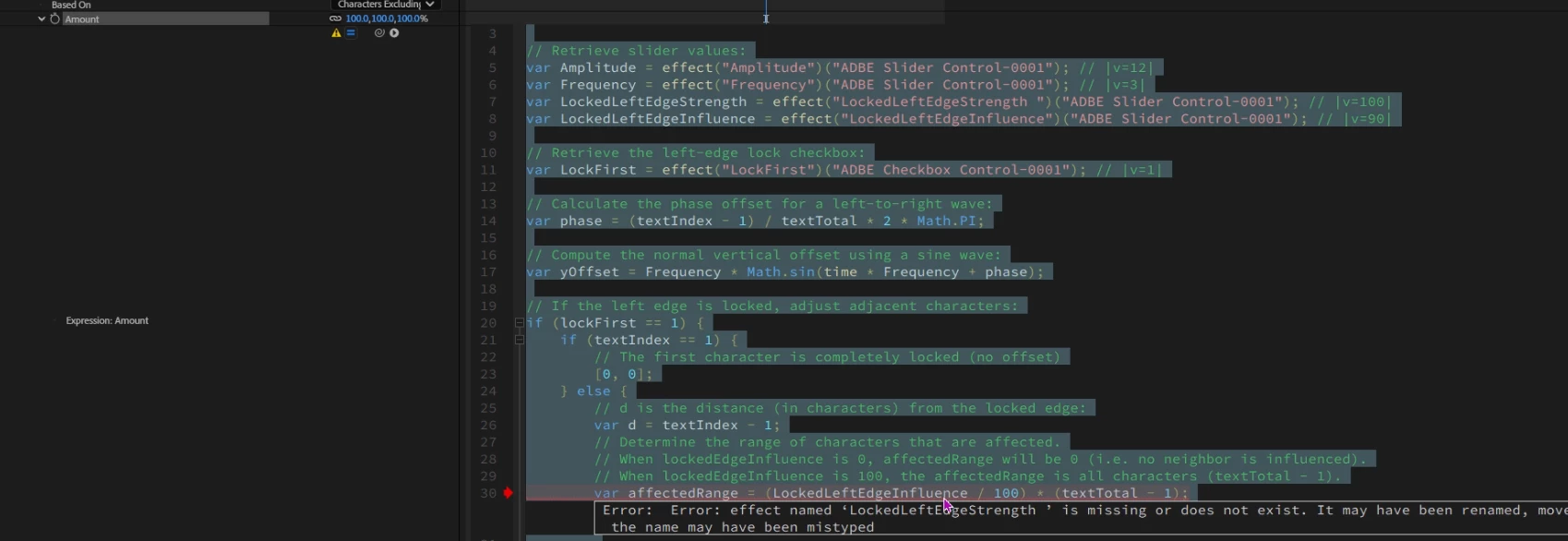Click the 'var LockedLeftEdgeInfluence' code line
This screenshot has height=541, width=1568.
(959, 119)
